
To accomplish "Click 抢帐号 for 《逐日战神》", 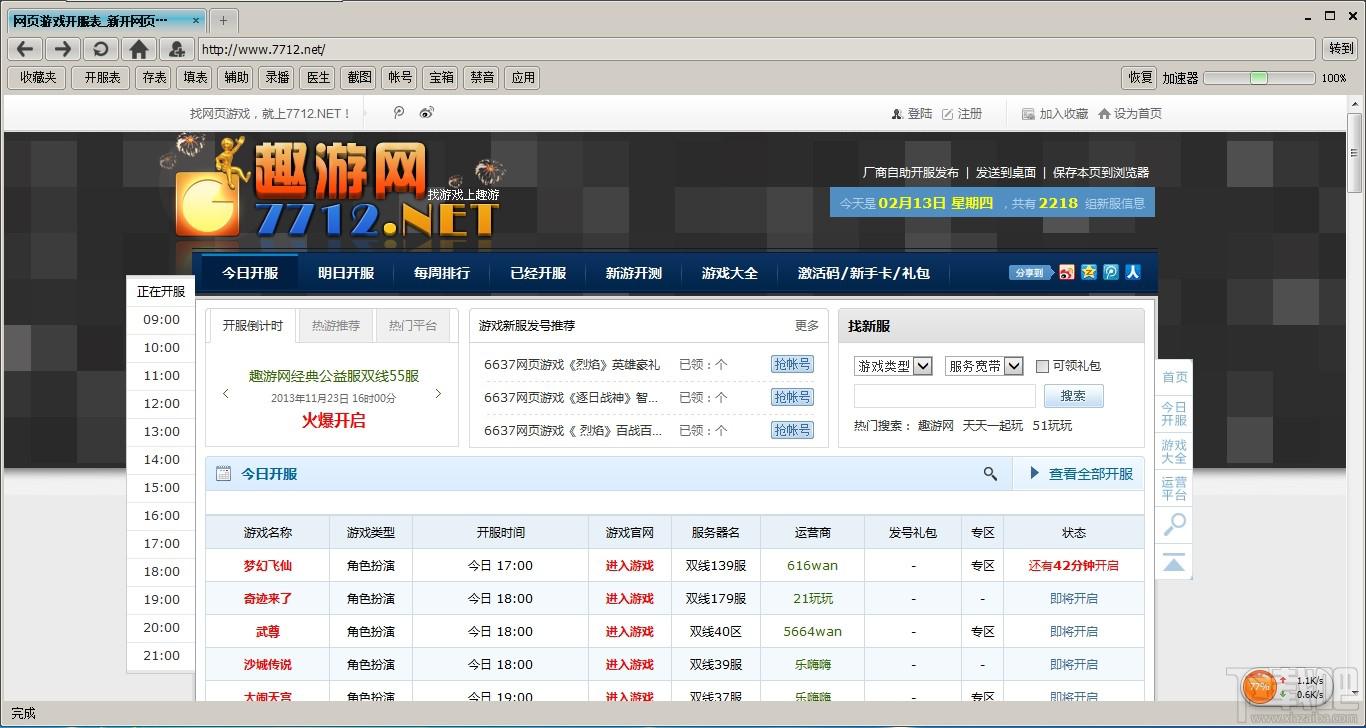I will coord(792,397).
